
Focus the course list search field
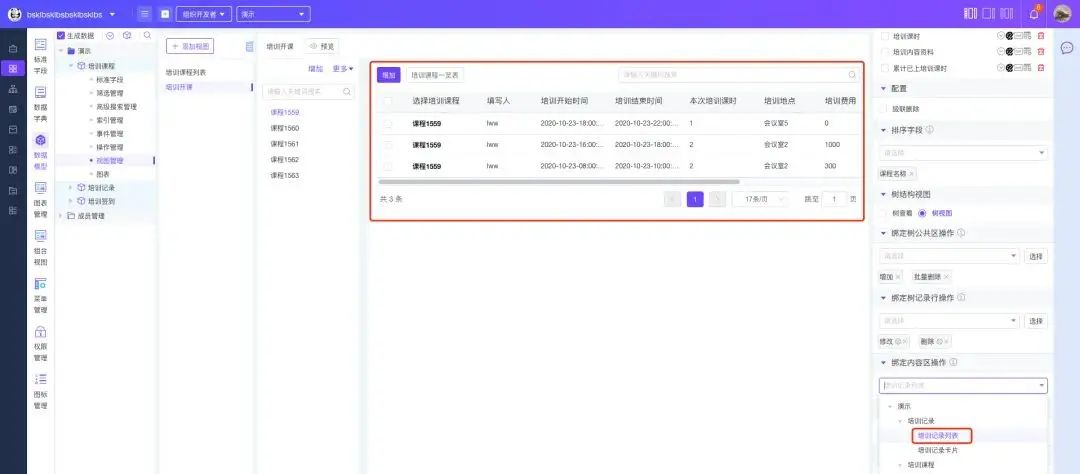coord(308,91)
